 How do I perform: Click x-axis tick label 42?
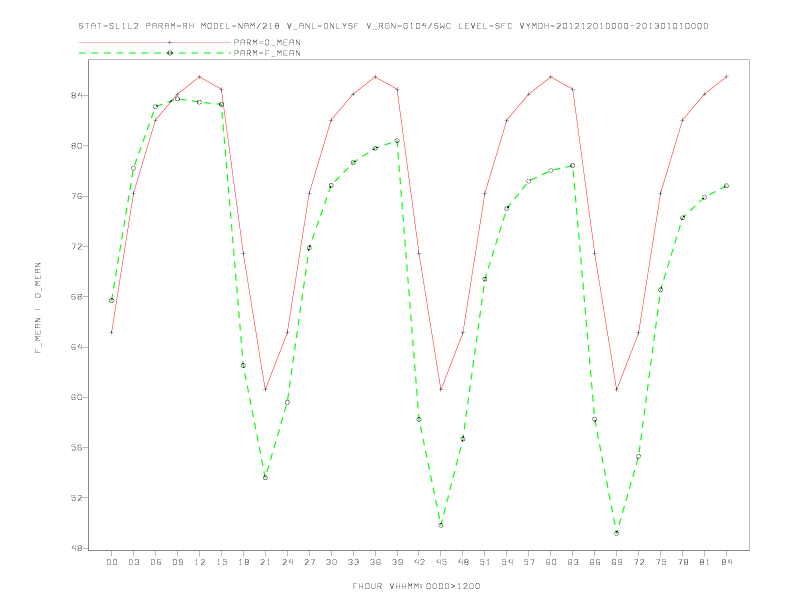(419, 562)
